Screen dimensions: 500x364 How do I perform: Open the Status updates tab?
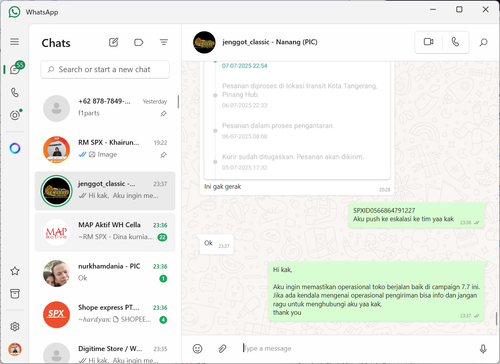pos(15,115)
